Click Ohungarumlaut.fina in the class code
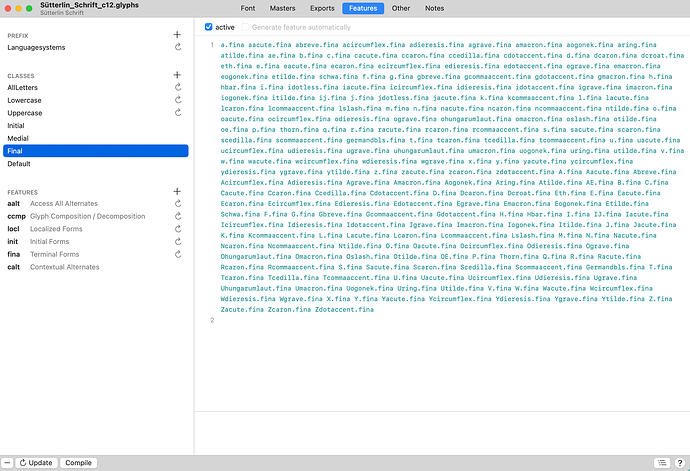The height and width of the screenshot is (471, 690). tap(256, 257)
